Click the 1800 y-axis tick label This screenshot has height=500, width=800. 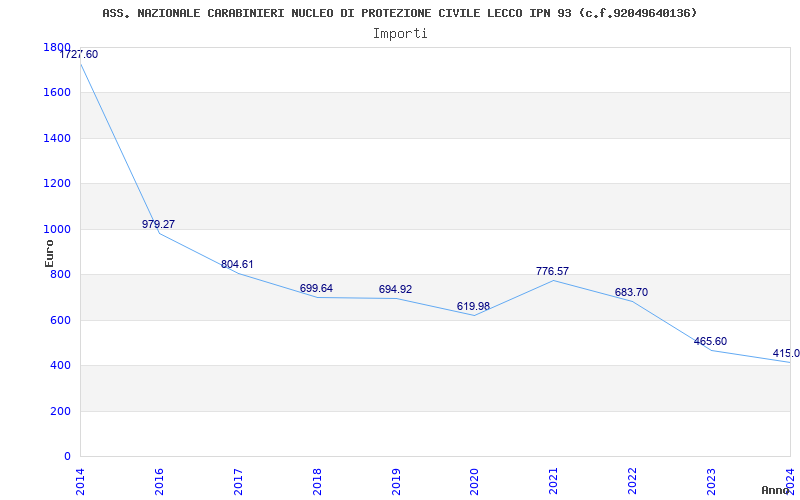(x=57, y=47)
